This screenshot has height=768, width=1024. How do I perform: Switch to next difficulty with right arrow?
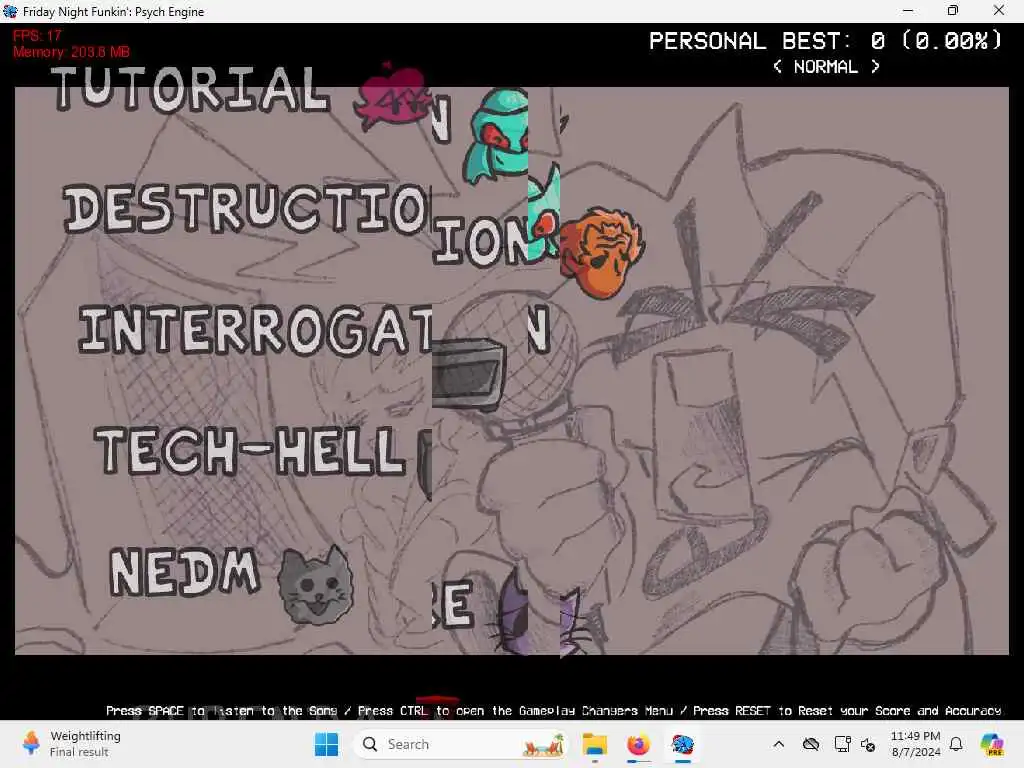tap(875, 67)
